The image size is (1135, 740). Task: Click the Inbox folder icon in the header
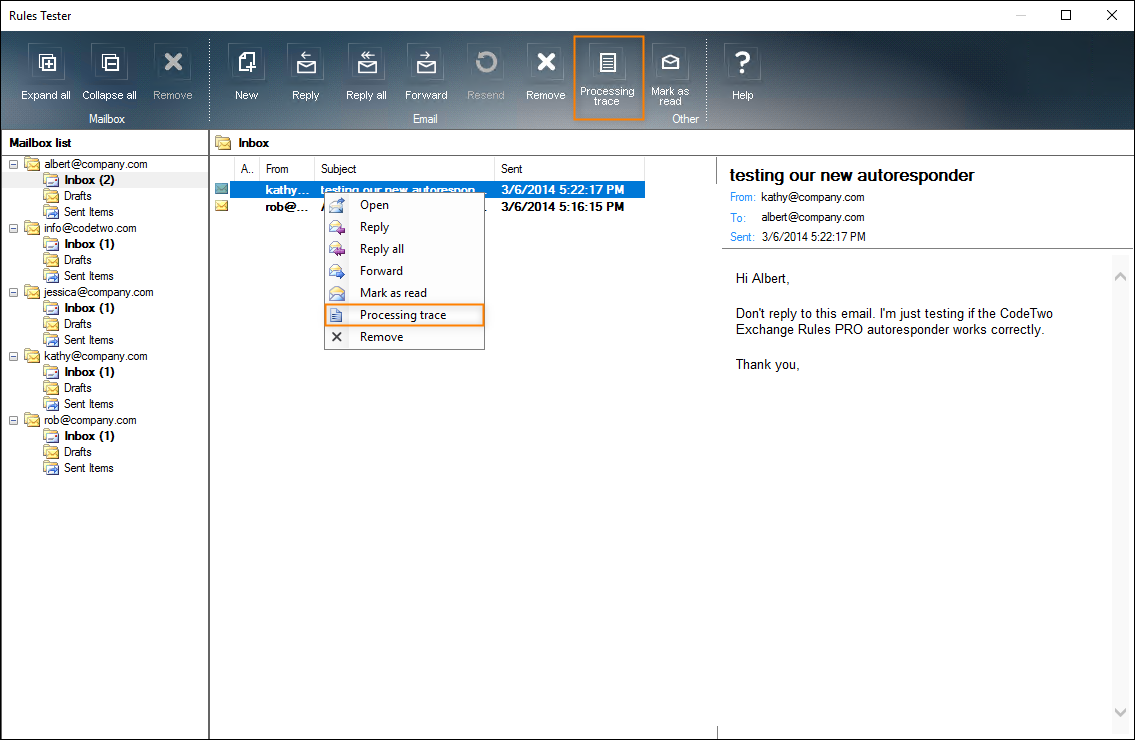(x=223, y=143)
